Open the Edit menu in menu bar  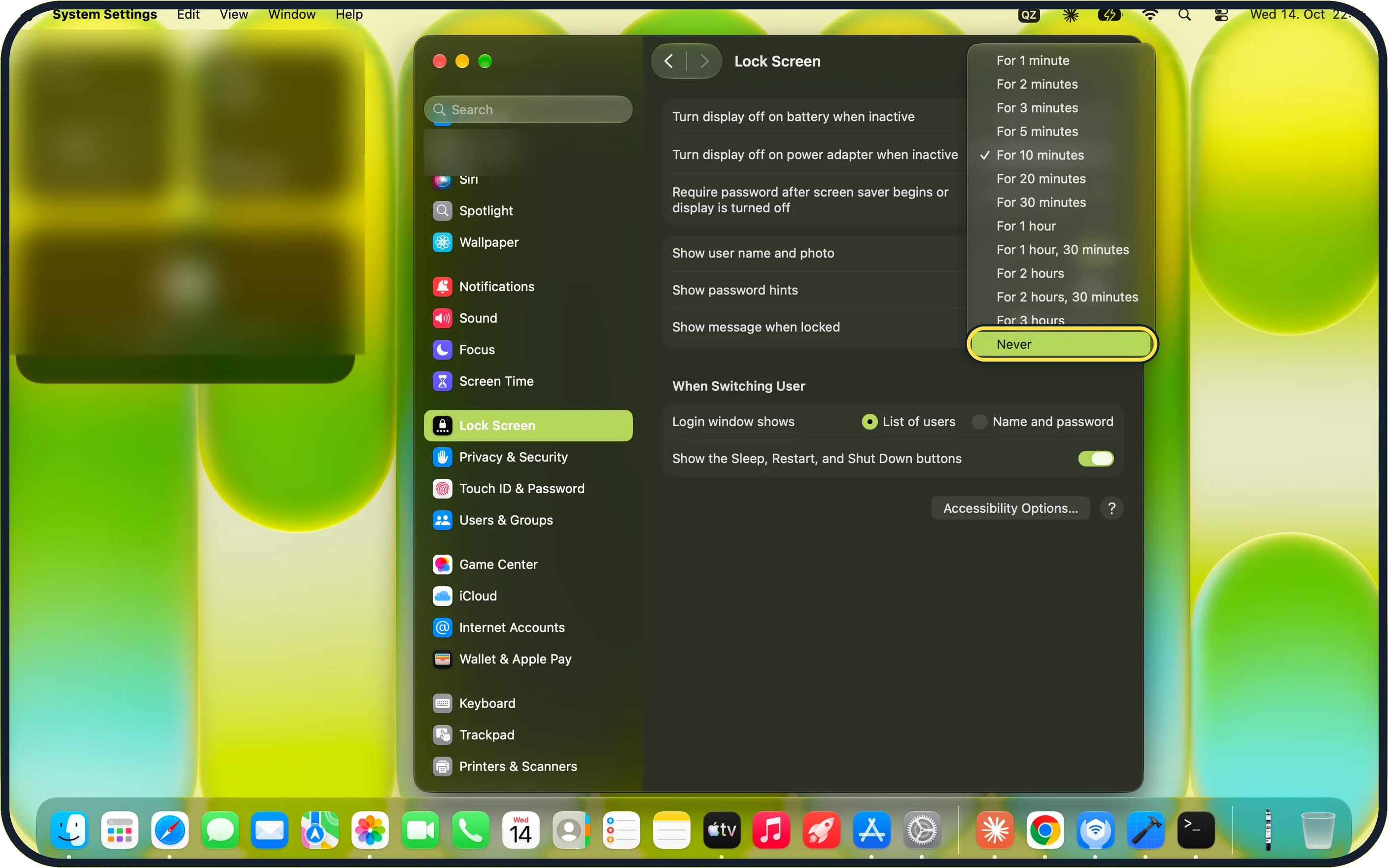188,14
